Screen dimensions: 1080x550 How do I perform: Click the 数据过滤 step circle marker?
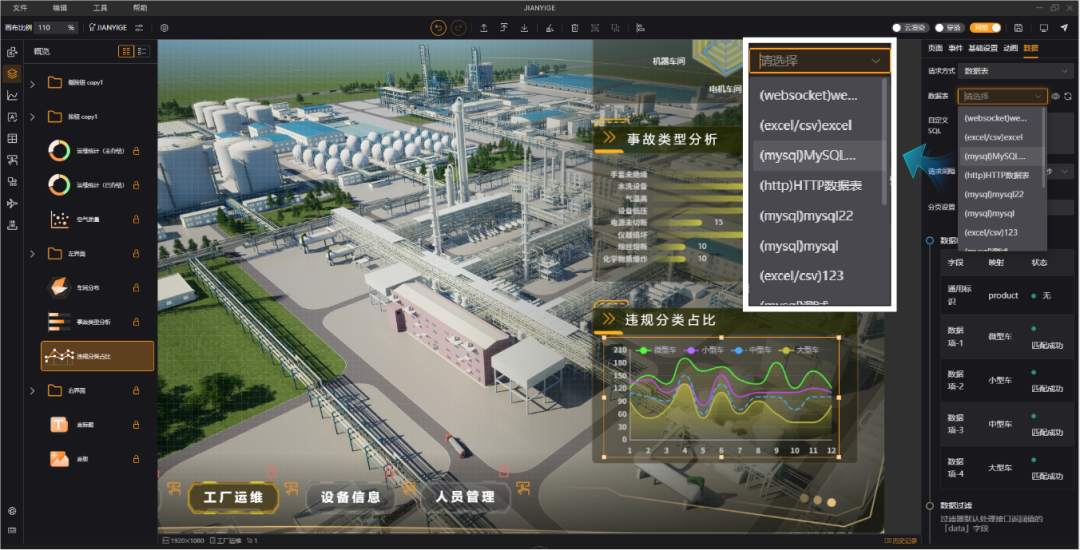tap(929, 505)
